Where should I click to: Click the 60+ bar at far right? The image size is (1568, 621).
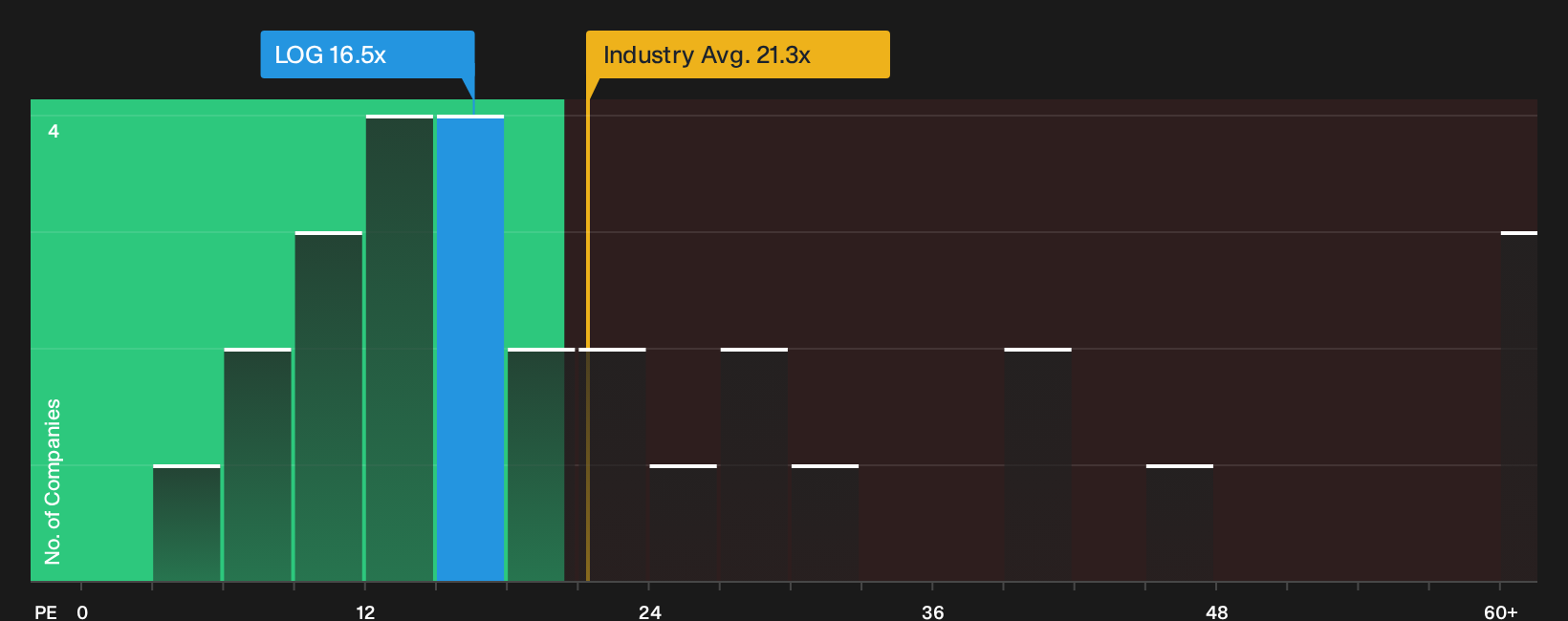(1519, 406)
